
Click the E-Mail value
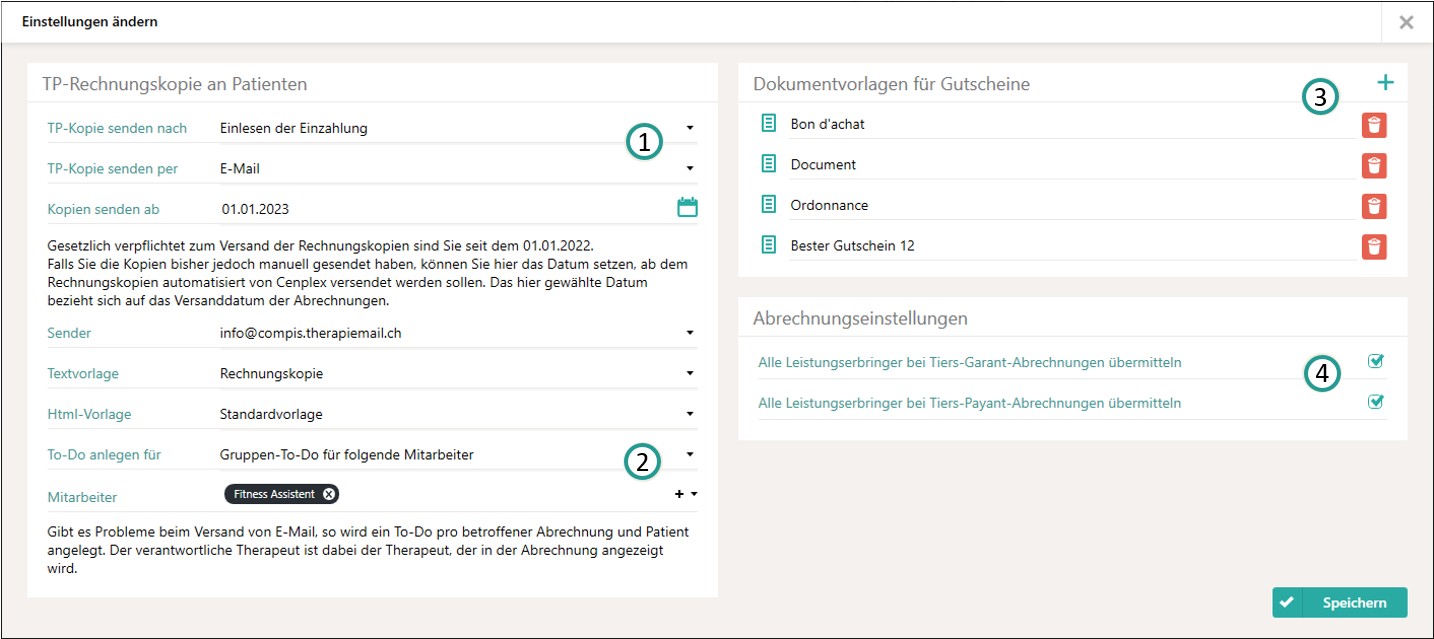[x=240, y=169]
